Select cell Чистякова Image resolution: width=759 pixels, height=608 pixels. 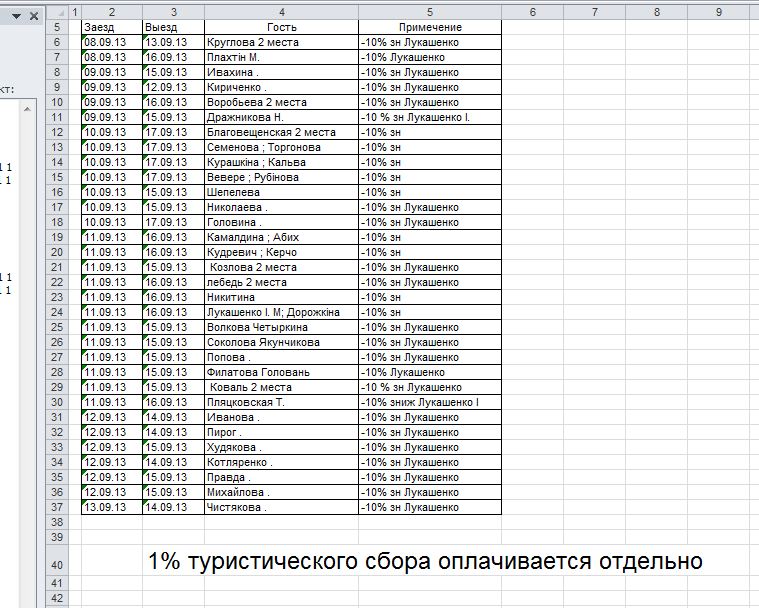[x=282, y=507]
